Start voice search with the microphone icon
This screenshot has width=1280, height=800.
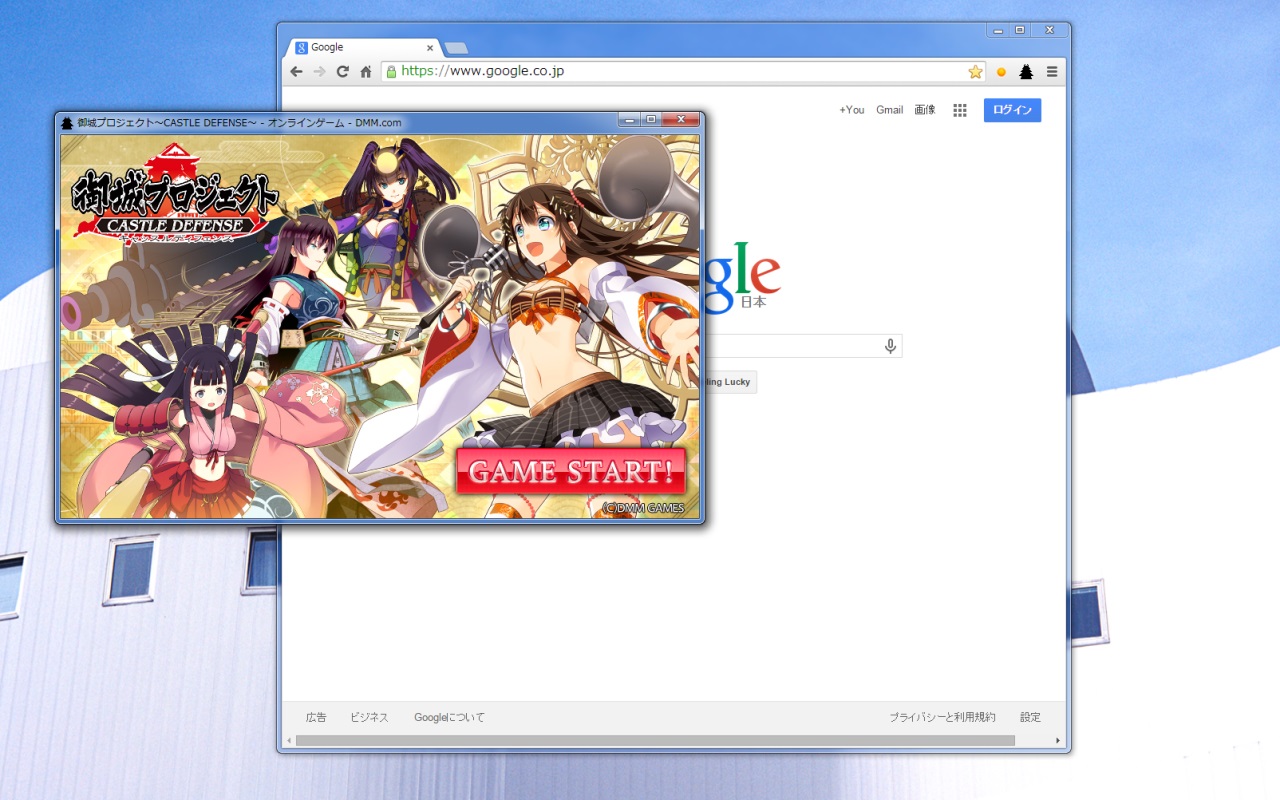click(x=890, y=346)
